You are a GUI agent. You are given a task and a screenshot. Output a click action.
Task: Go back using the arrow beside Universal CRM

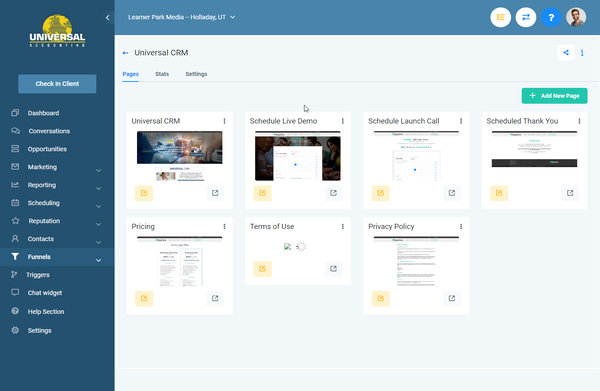(x=125, y=53)
